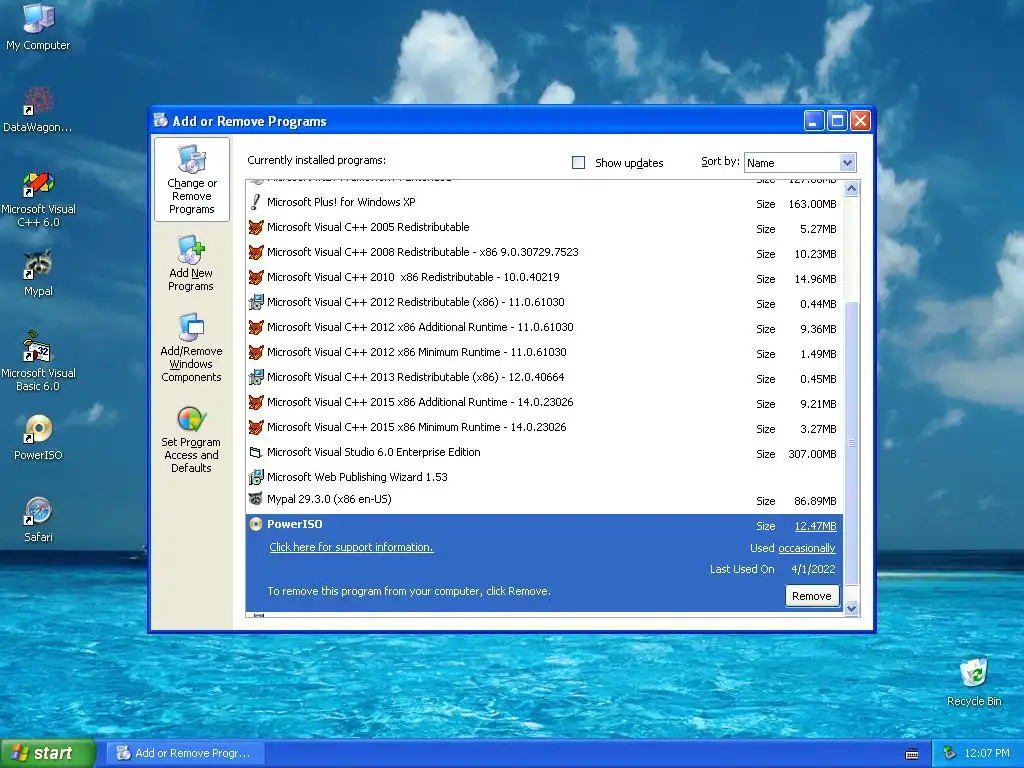The width and height of the screenshot is (1024, 768).
Task: Open Set Program Access and Defaults
Action: pos(191,440)
